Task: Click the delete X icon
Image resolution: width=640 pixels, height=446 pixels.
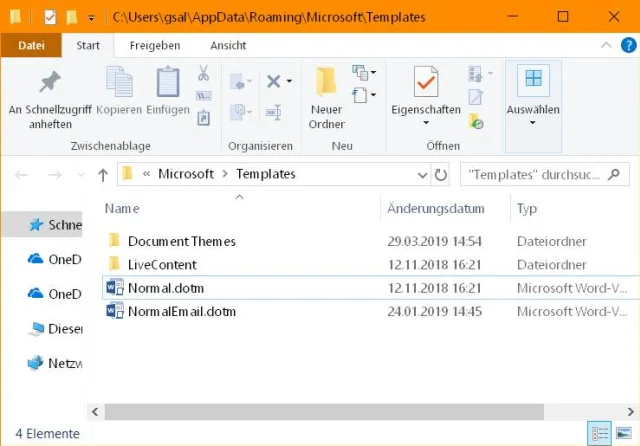Action: pos(273,81)
